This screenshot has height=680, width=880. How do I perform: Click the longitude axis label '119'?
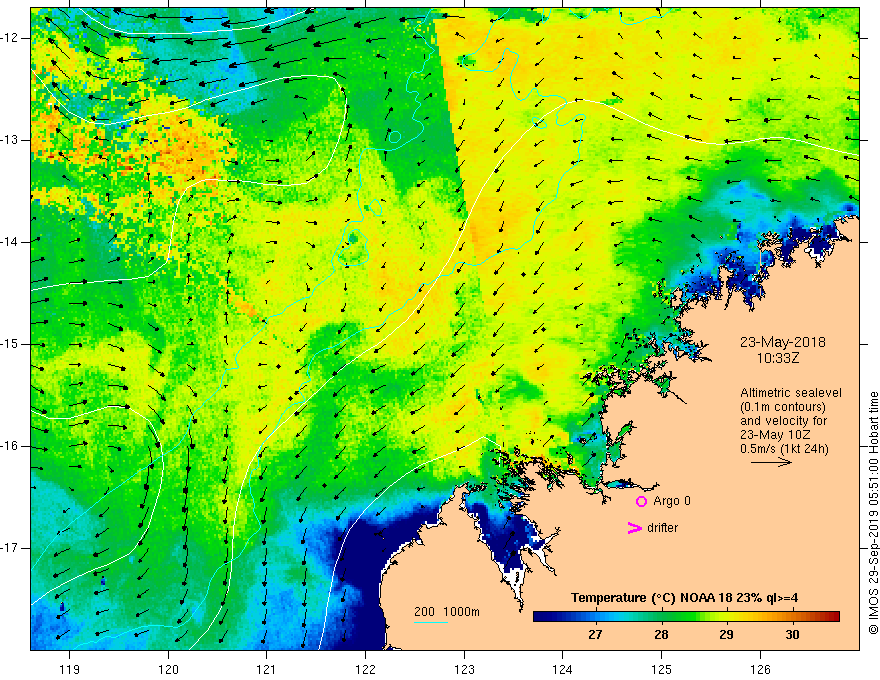tap(70, 669)
